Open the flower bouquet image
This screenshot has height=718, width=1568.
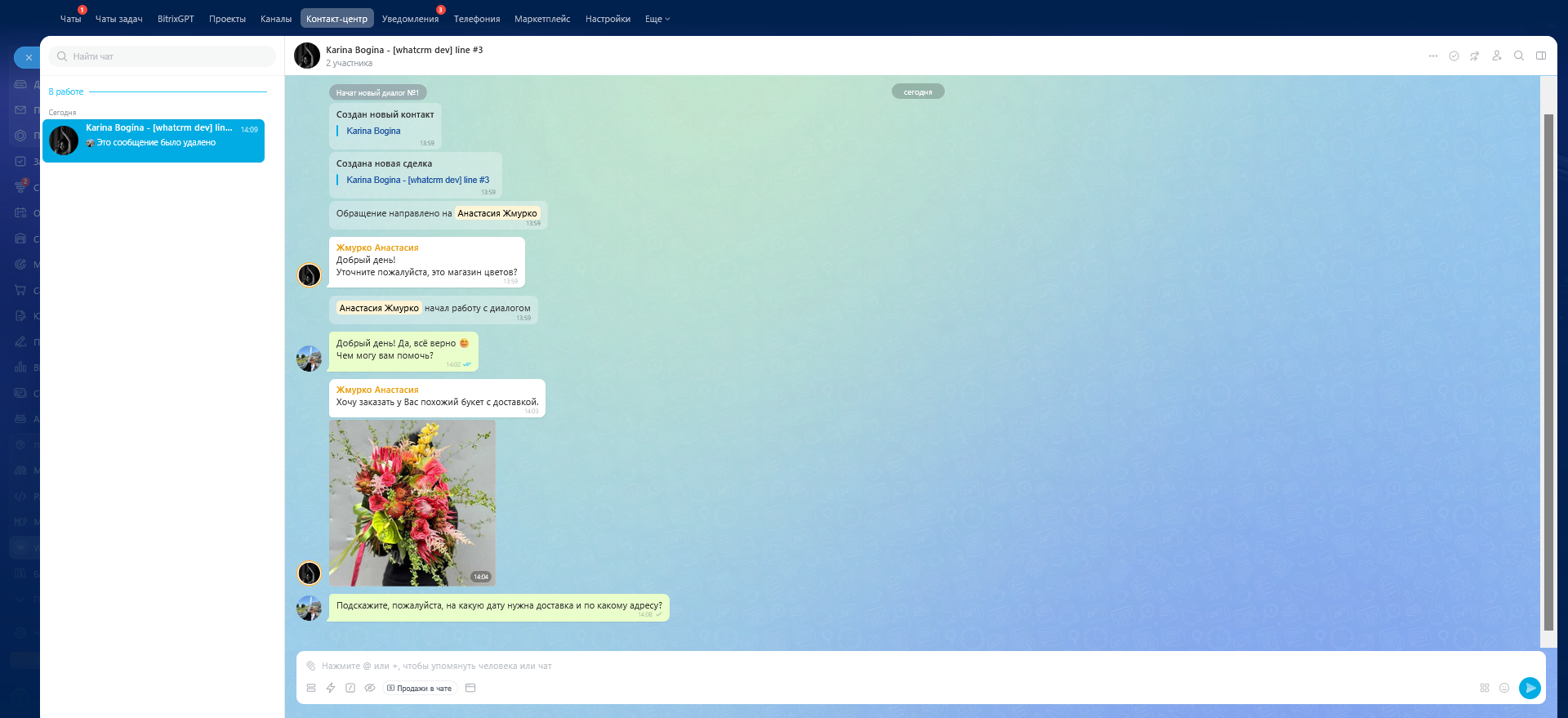click(412, 502)
